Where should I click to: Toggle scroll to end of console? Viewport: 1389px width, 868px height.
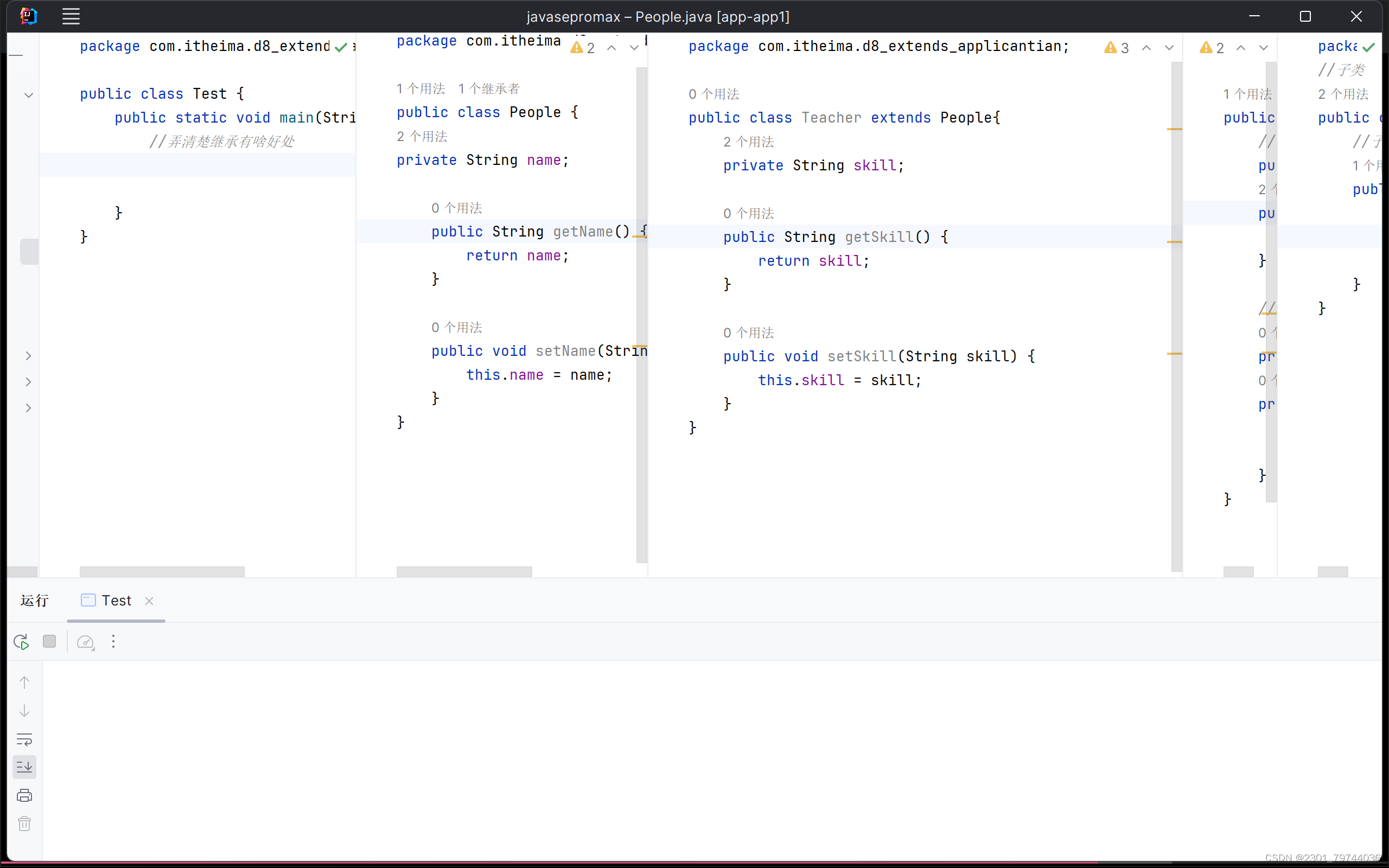coord(24,767)
